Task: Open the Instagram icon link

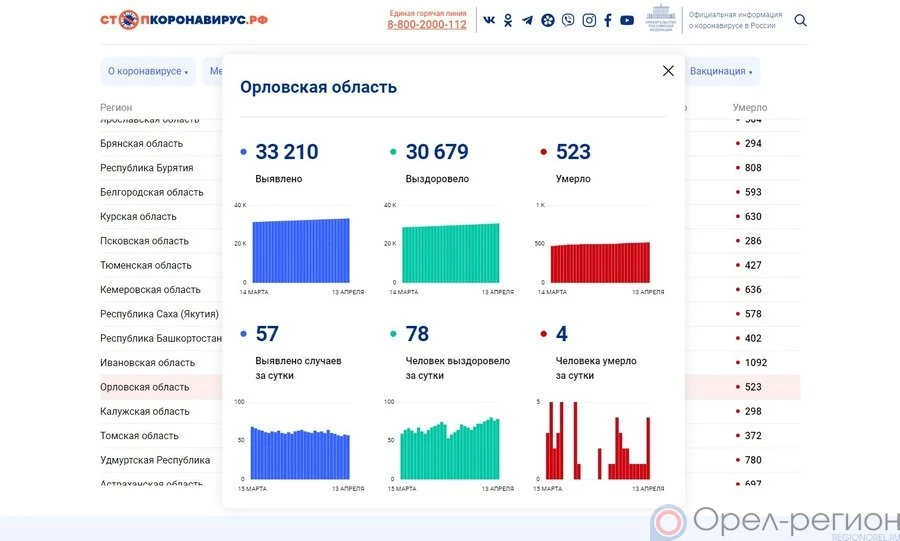Action: click(589, 20)
